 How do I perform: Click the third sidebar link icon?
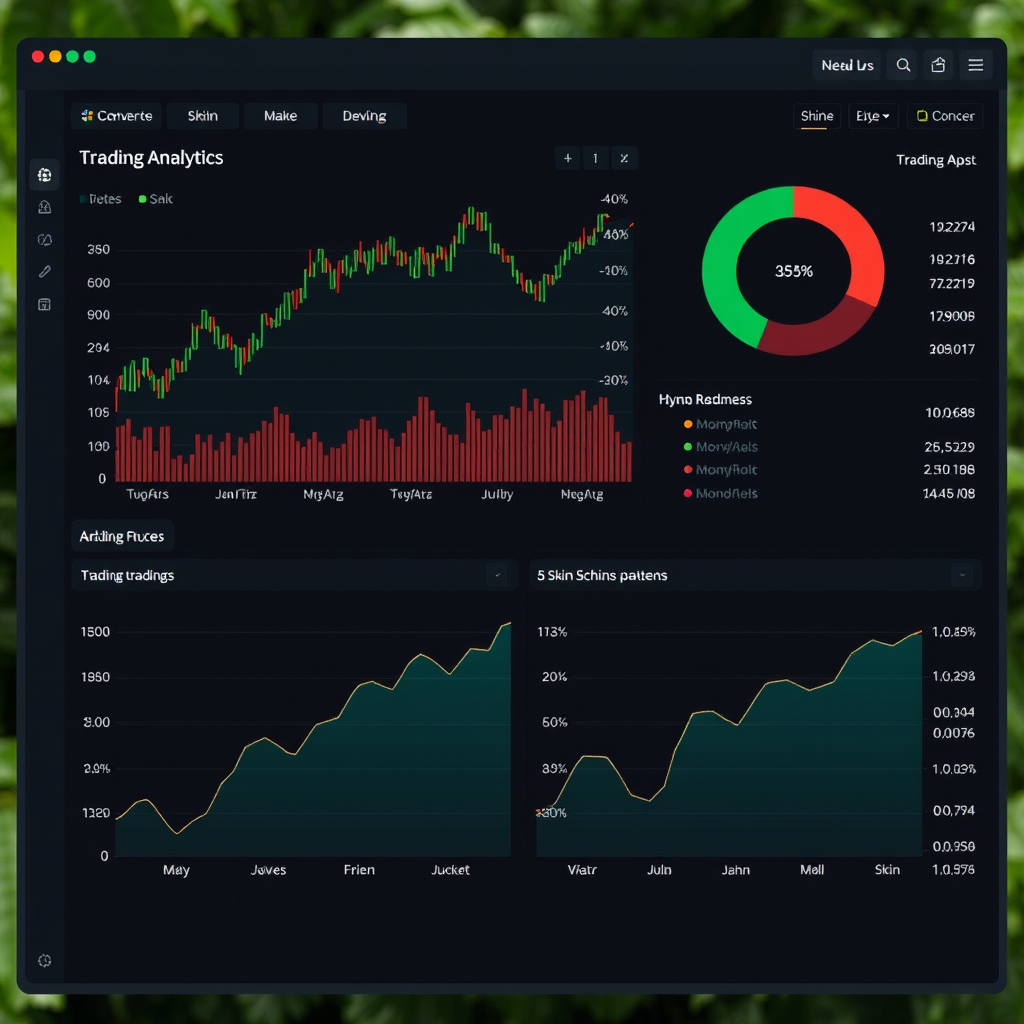tap(44, 240)
